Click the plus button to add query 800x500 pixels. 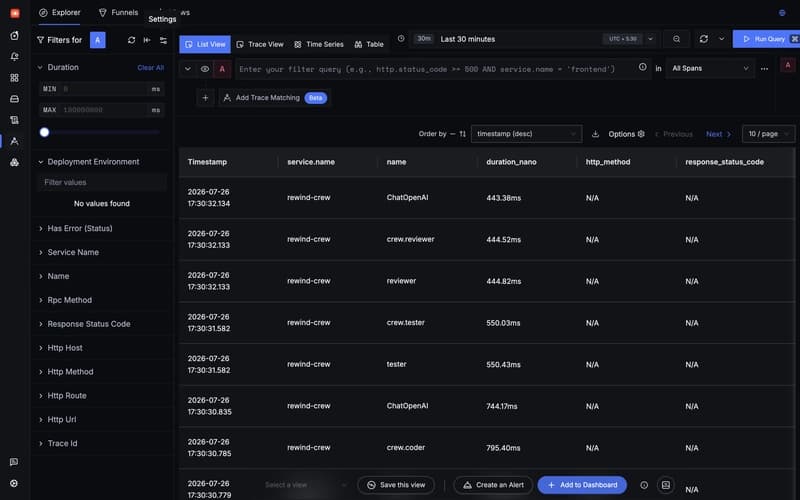205,97
